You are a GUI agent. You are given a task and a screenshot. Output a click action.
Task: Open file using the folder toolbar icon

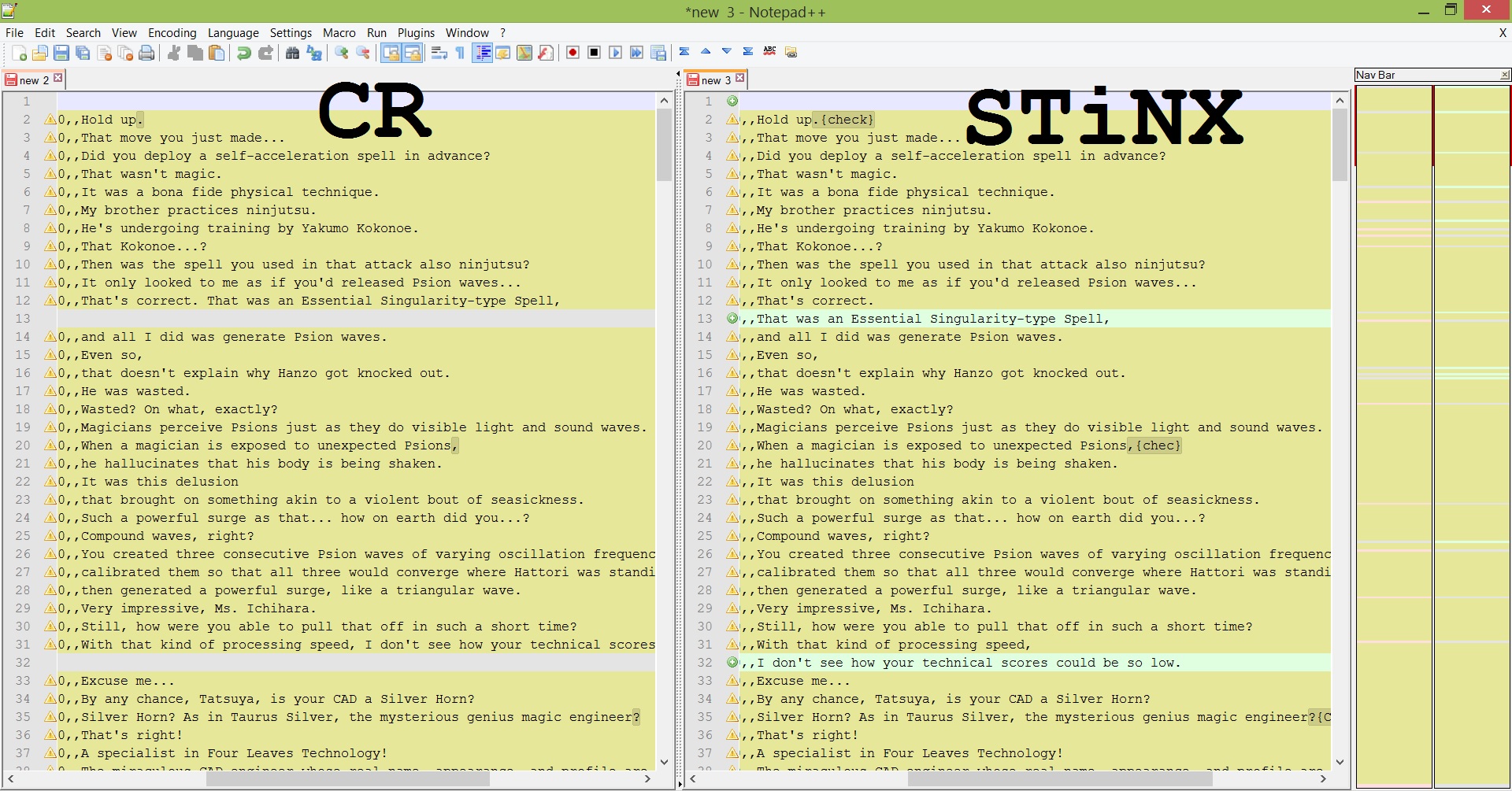pyautogui.click(x=40, y=53)
